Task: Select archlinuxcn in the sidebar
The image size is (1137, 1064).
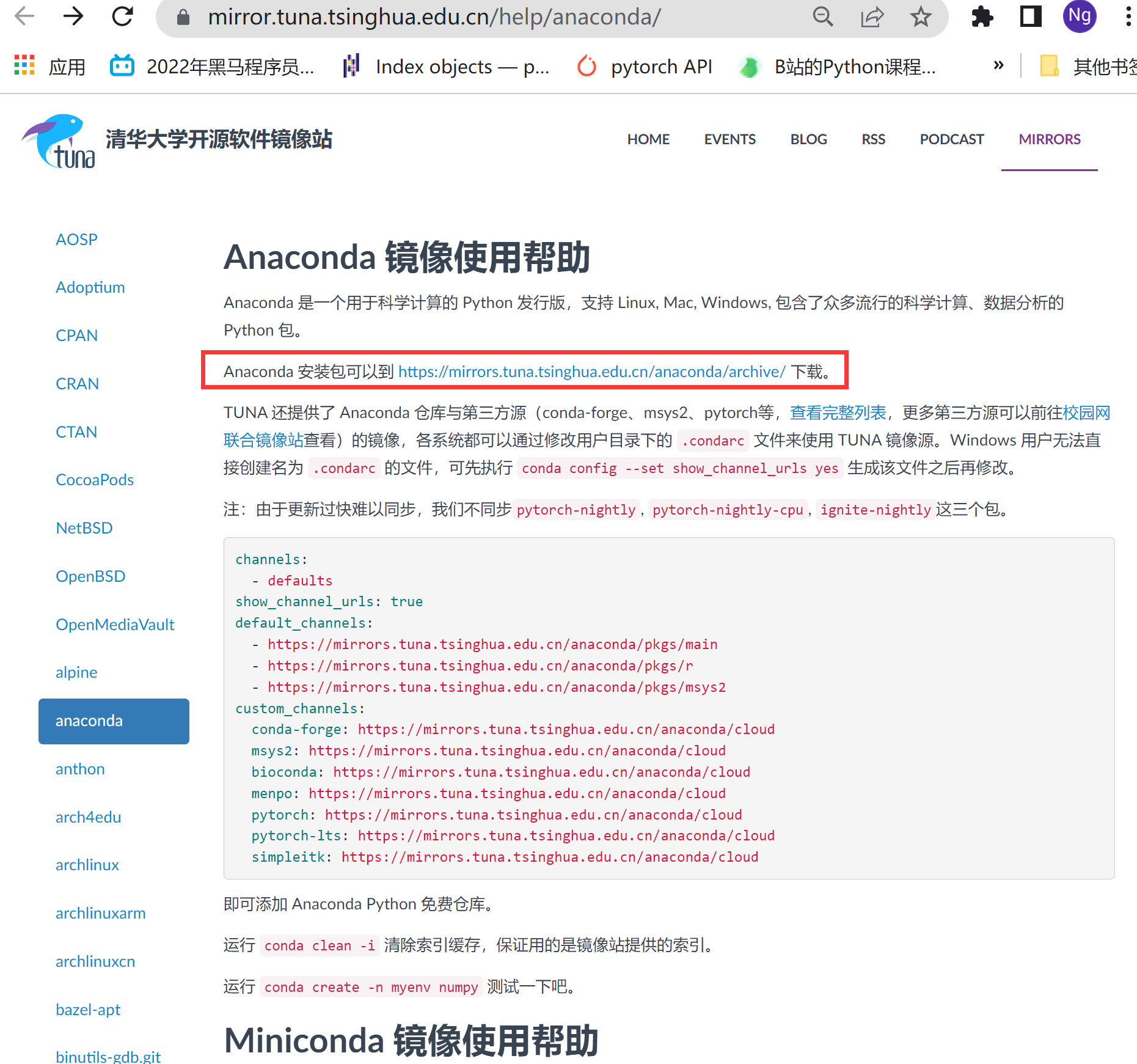Action: click(95, 961)
